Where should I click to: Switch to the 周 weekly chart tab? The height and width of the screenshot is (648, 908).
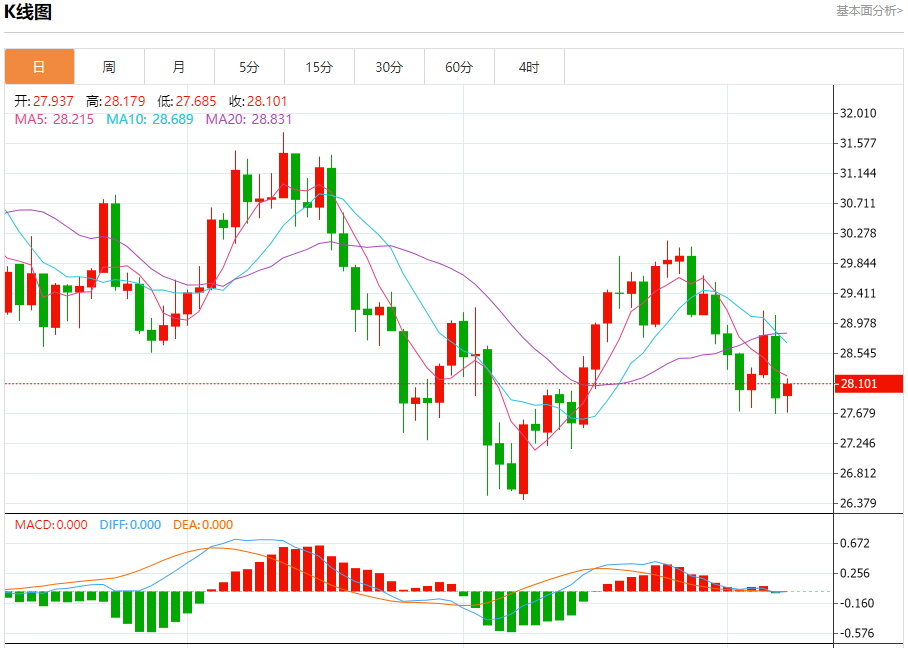coord(109,67)
